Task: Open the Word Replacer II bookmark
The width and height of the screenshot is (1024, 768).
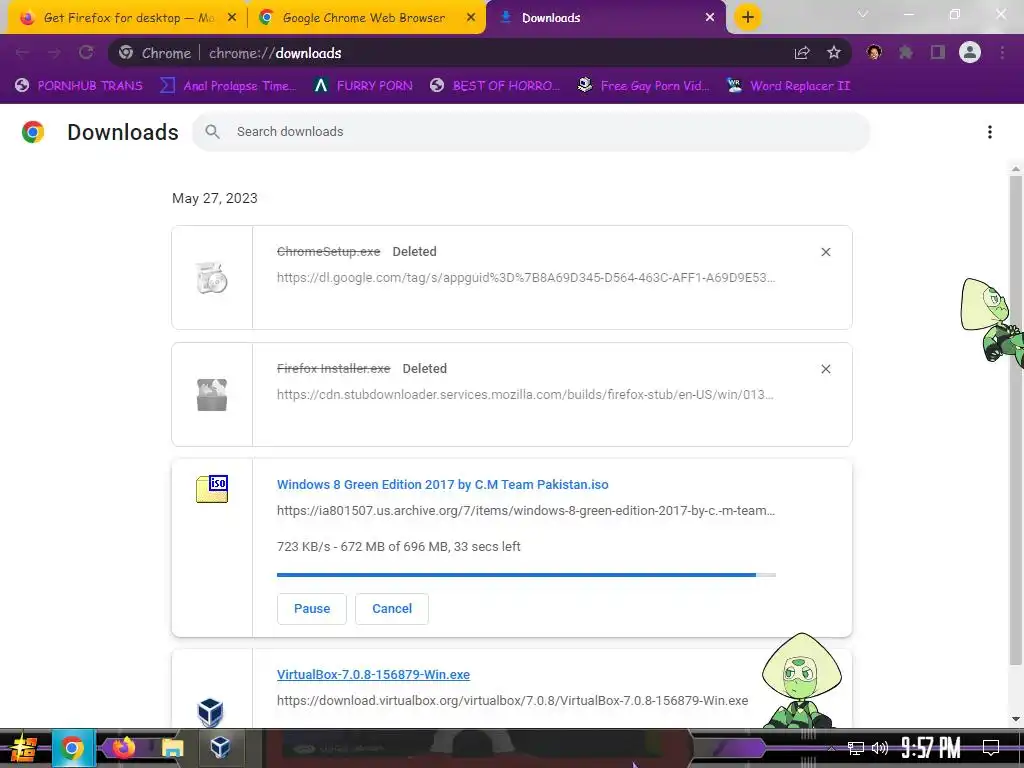Action: click(x=789, y=86)
